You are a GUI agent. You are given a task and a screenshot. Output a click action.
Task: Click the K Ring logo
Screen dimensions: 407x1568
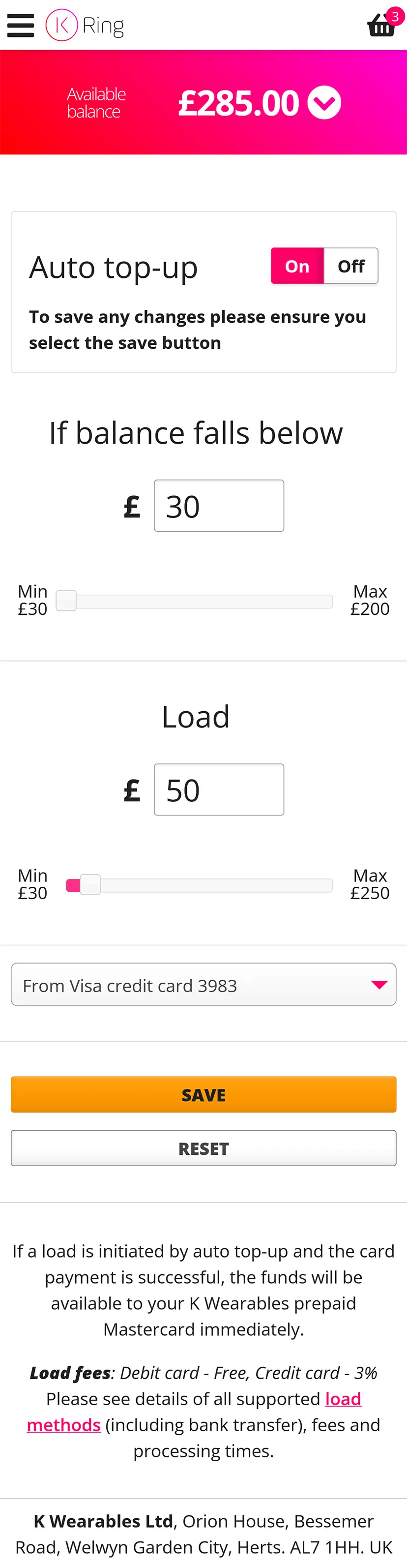[85, 25]
